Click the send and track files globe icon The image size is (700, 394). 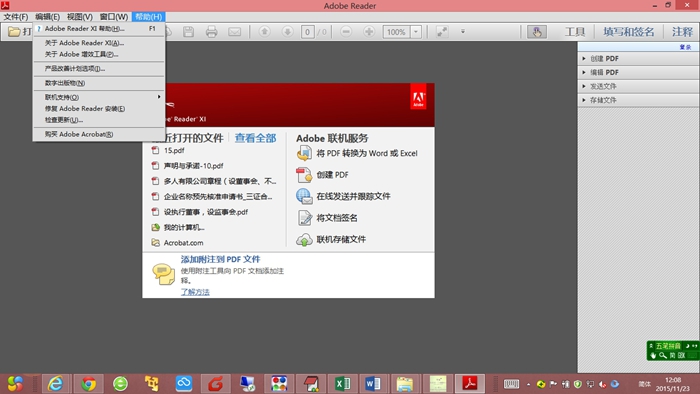point(304,196)
